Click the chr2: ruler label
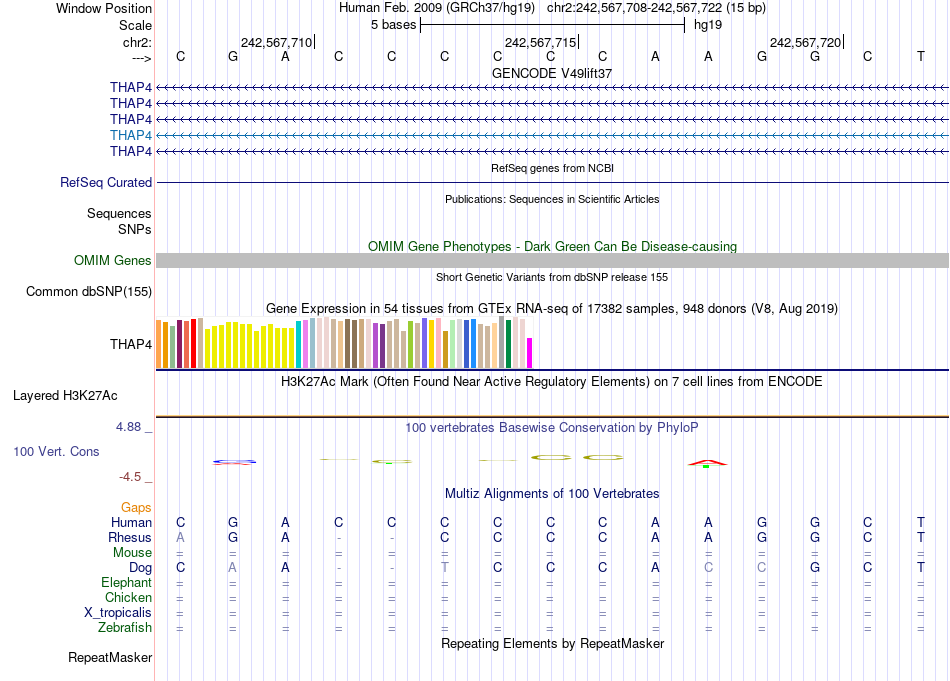950x681 pixels. (x=137, y=42)
